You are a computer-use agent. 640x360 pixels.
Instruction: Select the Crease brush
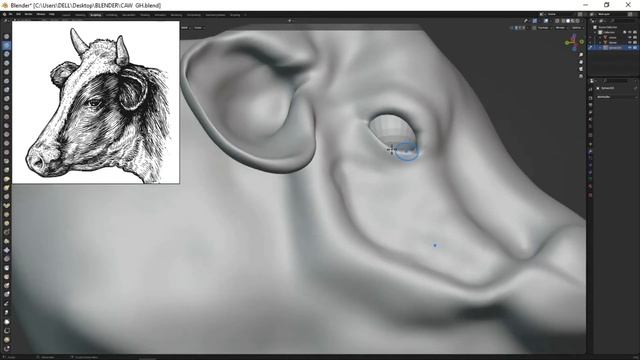point(7,108)
